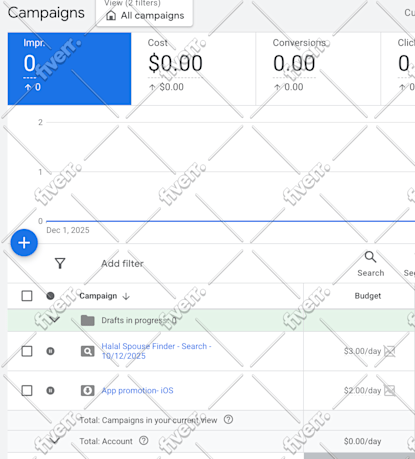Expand the Total: Account row chevron
Viewport: 415px width, 459px height.
pyautogui.click(x=54, y=441)
